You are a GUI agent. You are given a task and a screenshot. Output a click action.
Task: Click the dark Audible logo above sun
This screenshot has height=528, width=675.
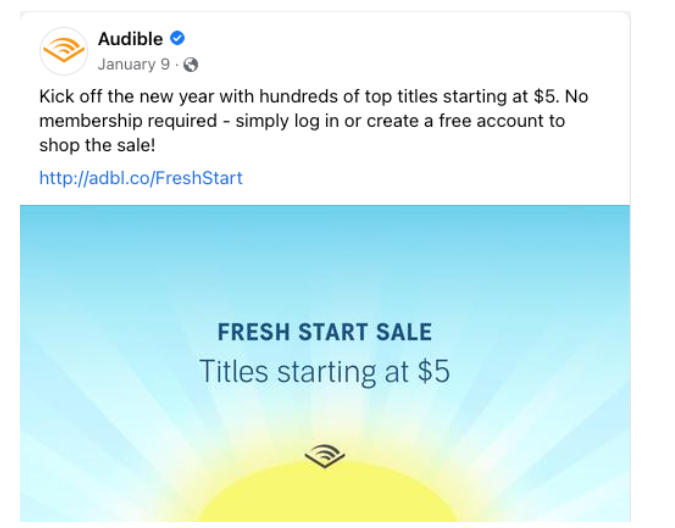coord(325,455)
